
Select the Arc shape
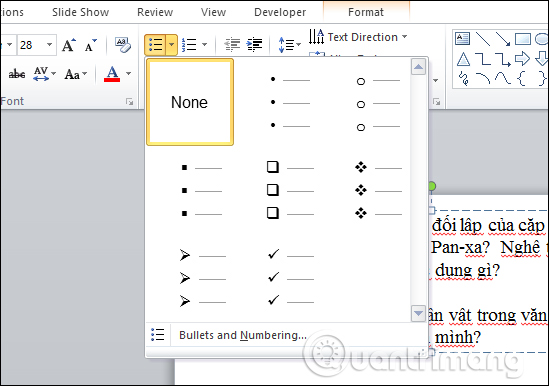click(483, 78)
